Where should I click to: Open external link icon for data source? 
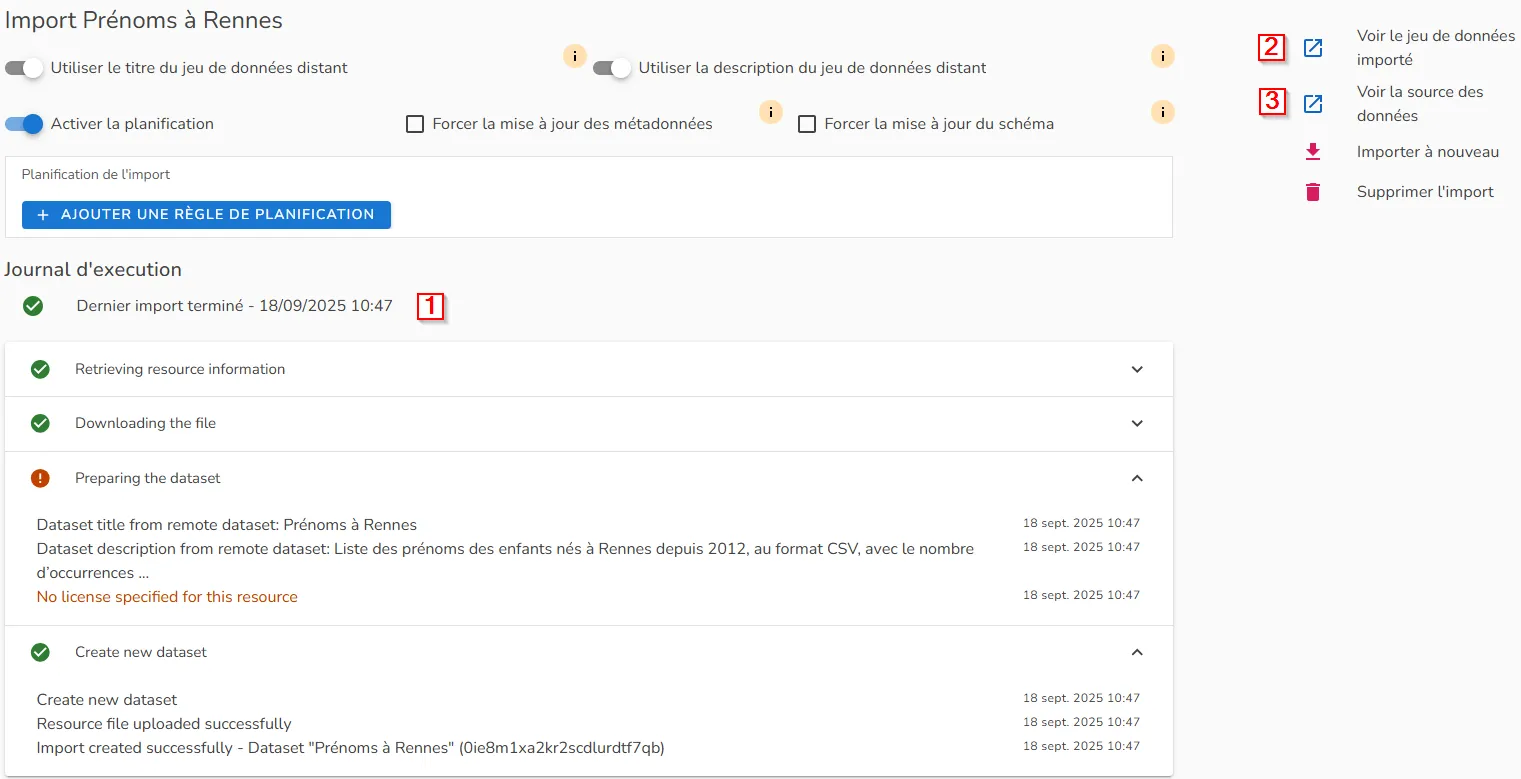pos(1313,104)
